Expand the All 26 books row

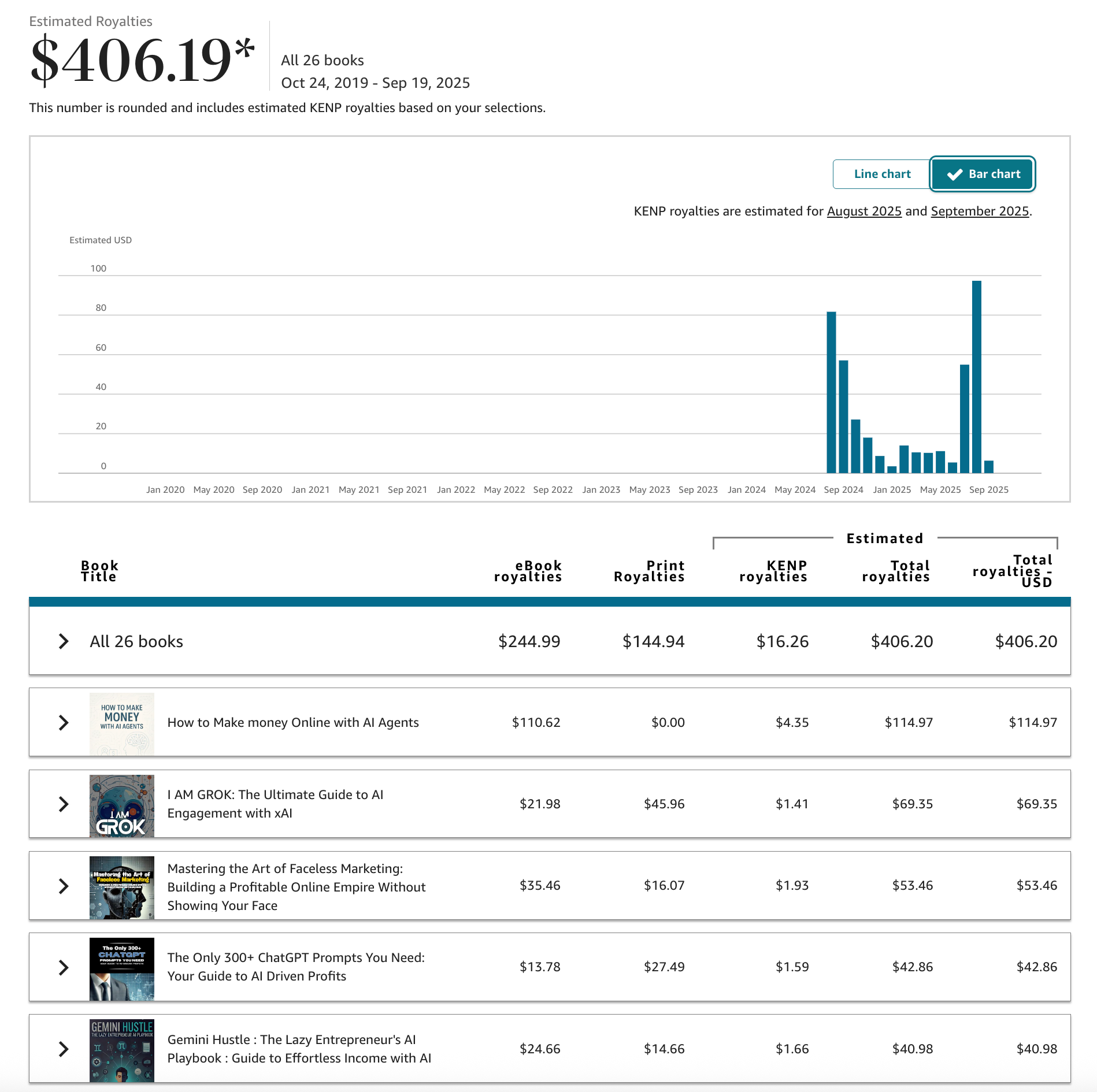point(64,641)
